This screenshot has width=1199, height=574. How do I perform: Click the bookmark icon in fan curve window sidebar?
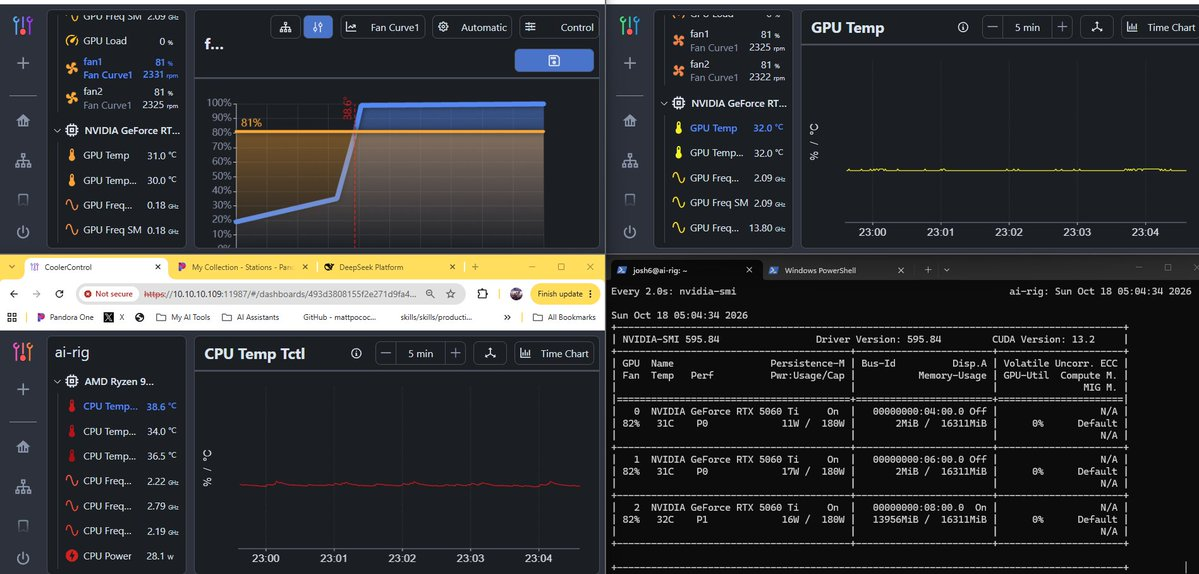[23, 199]
